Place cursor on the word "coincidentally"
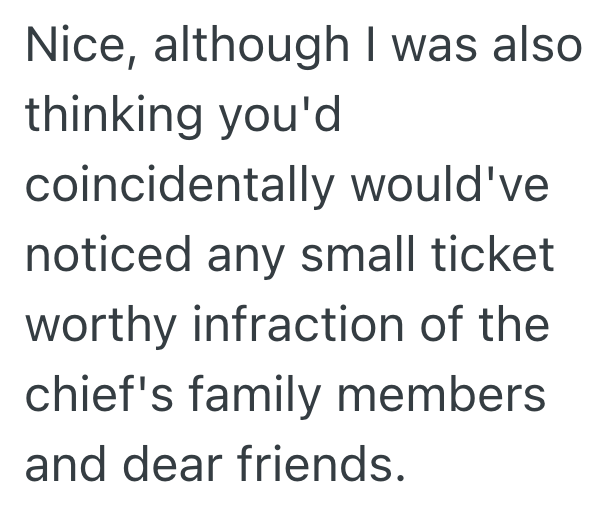 [x=178, y=188]
